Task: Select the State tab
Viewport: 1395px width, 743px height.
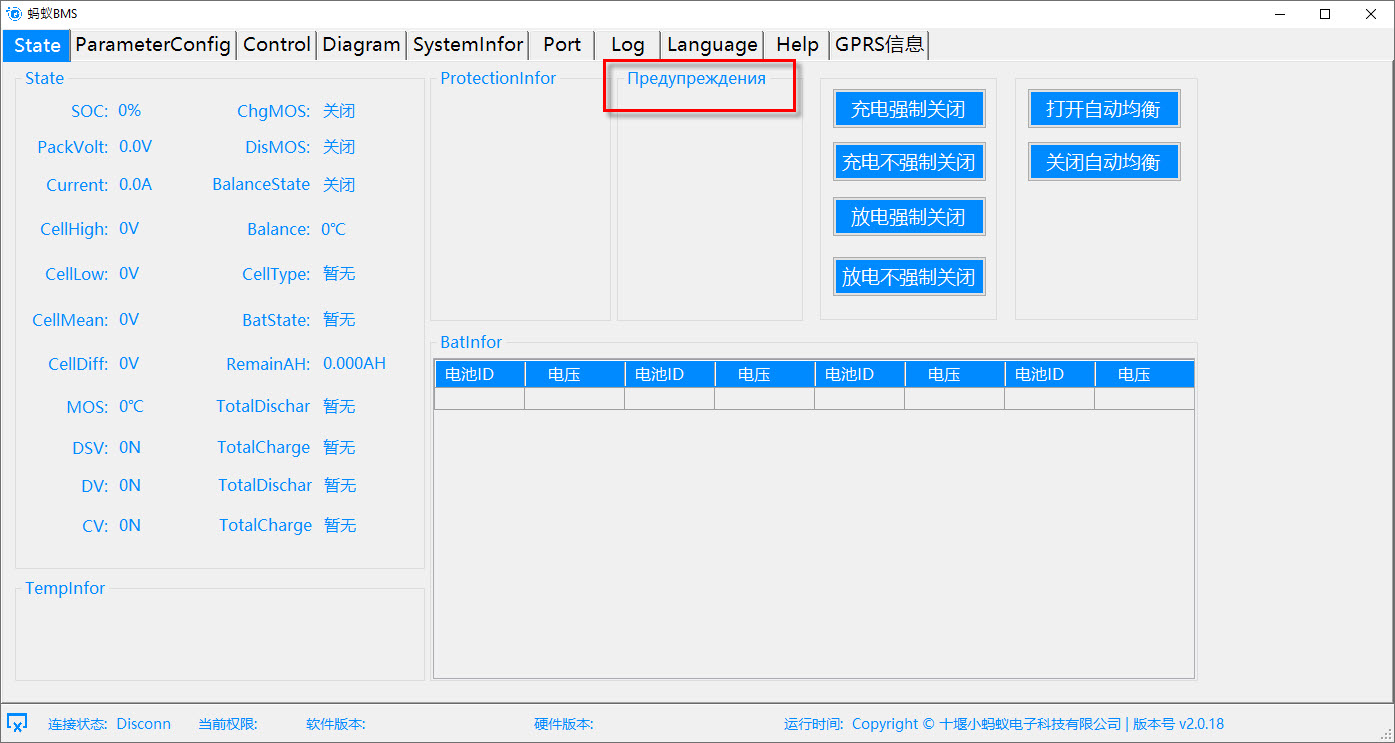Action: coord(37,45)
